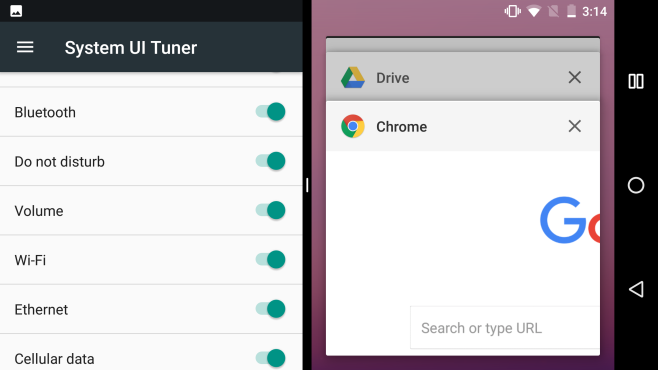Grab the split-screen divider handle

point(307,185)
